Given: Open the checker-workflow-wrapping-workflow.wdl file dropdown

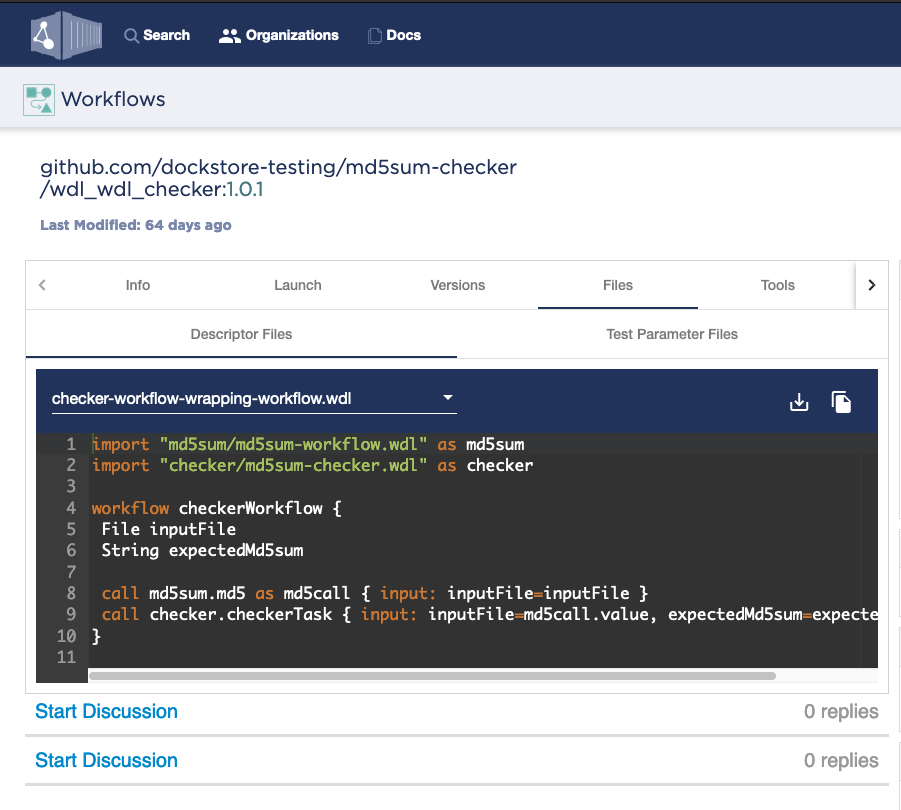Looking at the screenshot, I should click(254, 399).
